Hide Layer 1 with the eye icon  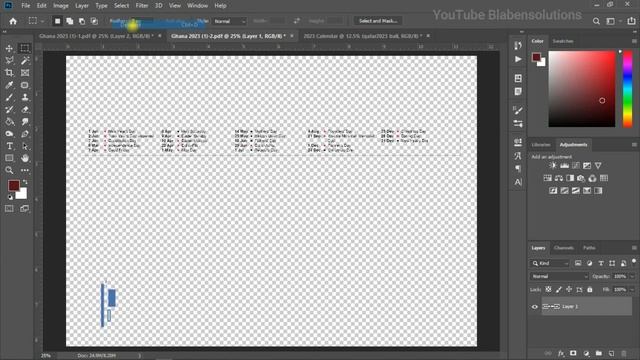(x=535, y=307)
